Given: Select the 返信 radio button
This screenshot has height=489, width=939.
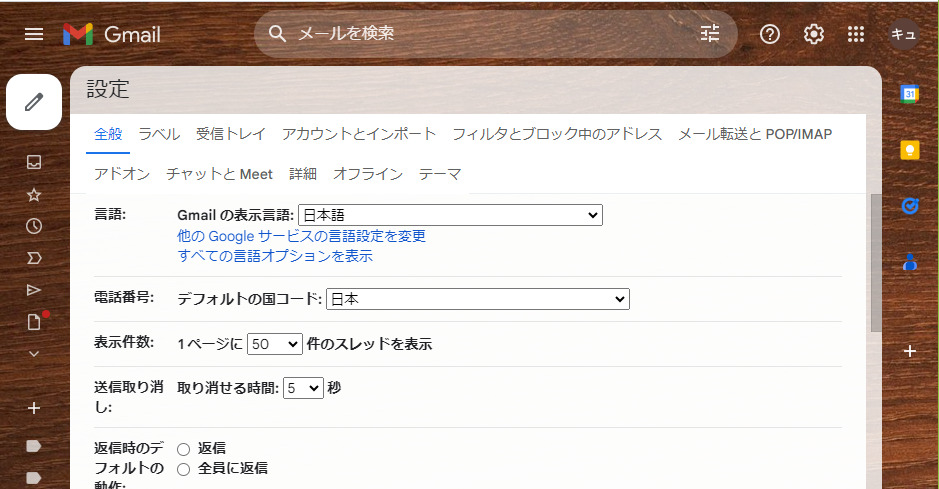Looking at the screenshot, I should coord(183,449).
